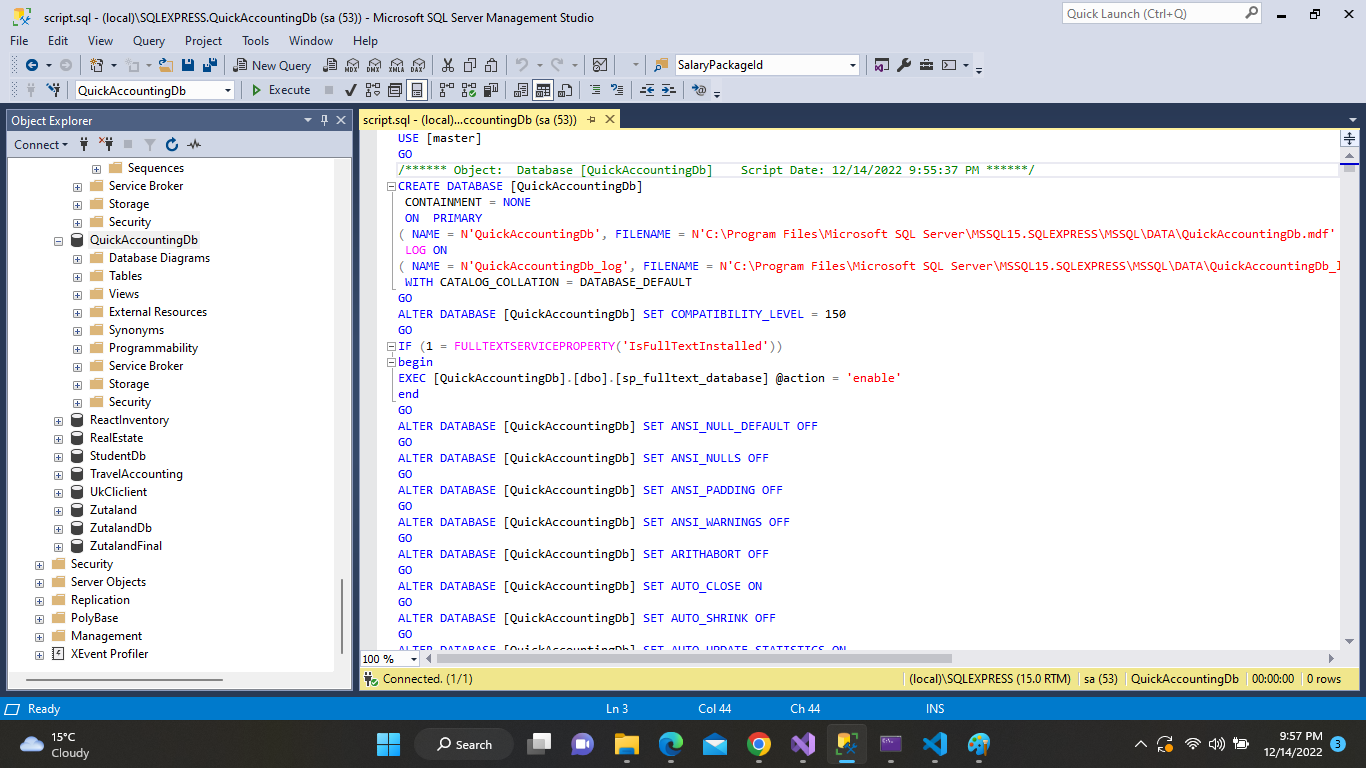Toggle Results to Grid mode
Screen dimensions: 1366x768
pyautogui.click(x=542, y=90)
